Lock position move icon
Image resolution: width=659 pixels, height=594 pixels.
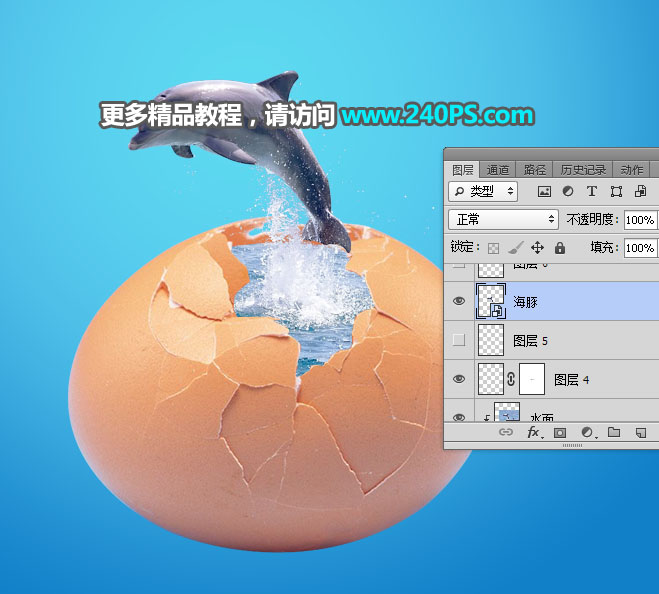tap(538, 248)
